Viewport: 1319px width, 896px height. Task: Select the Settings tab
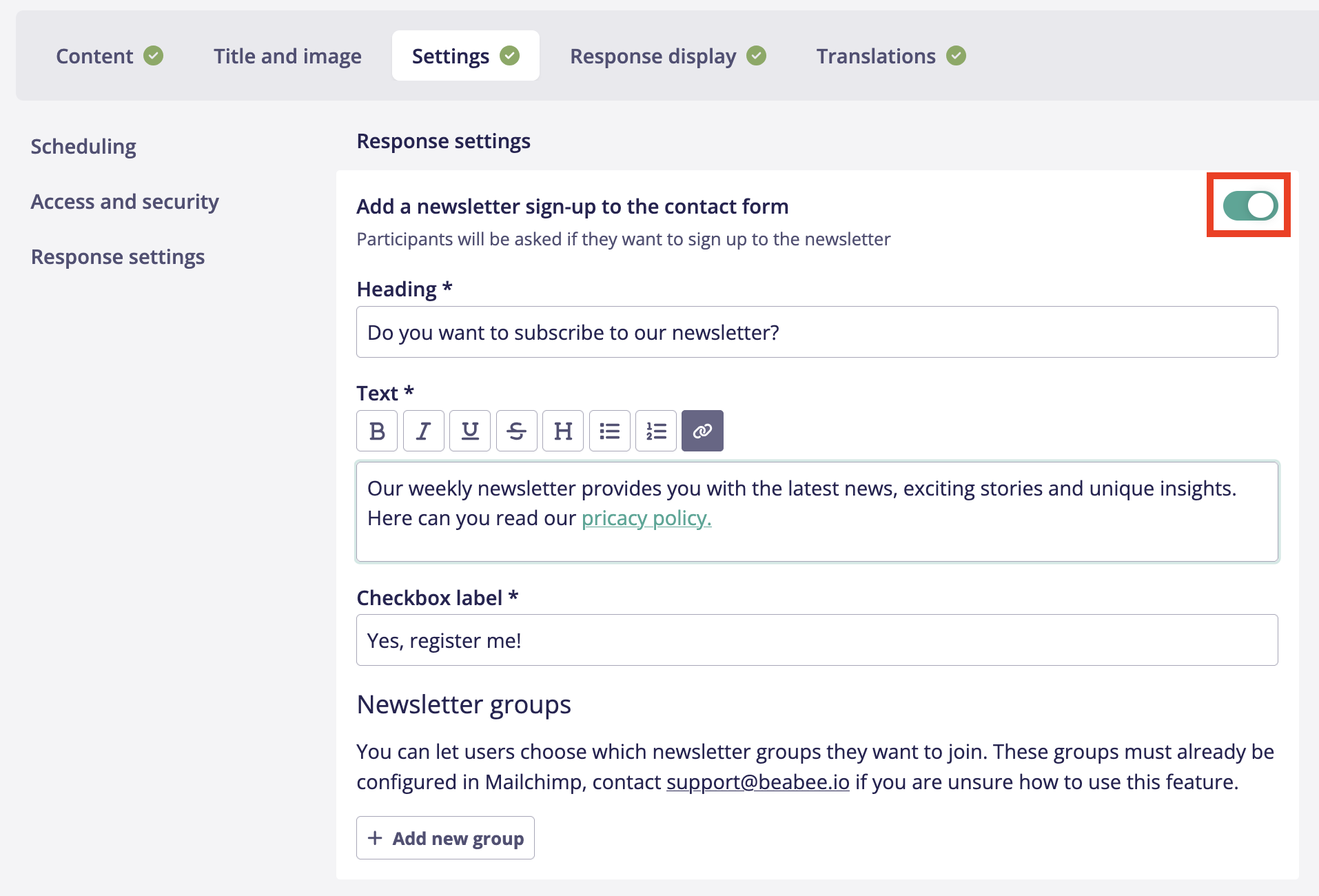[x=465, y=56]
